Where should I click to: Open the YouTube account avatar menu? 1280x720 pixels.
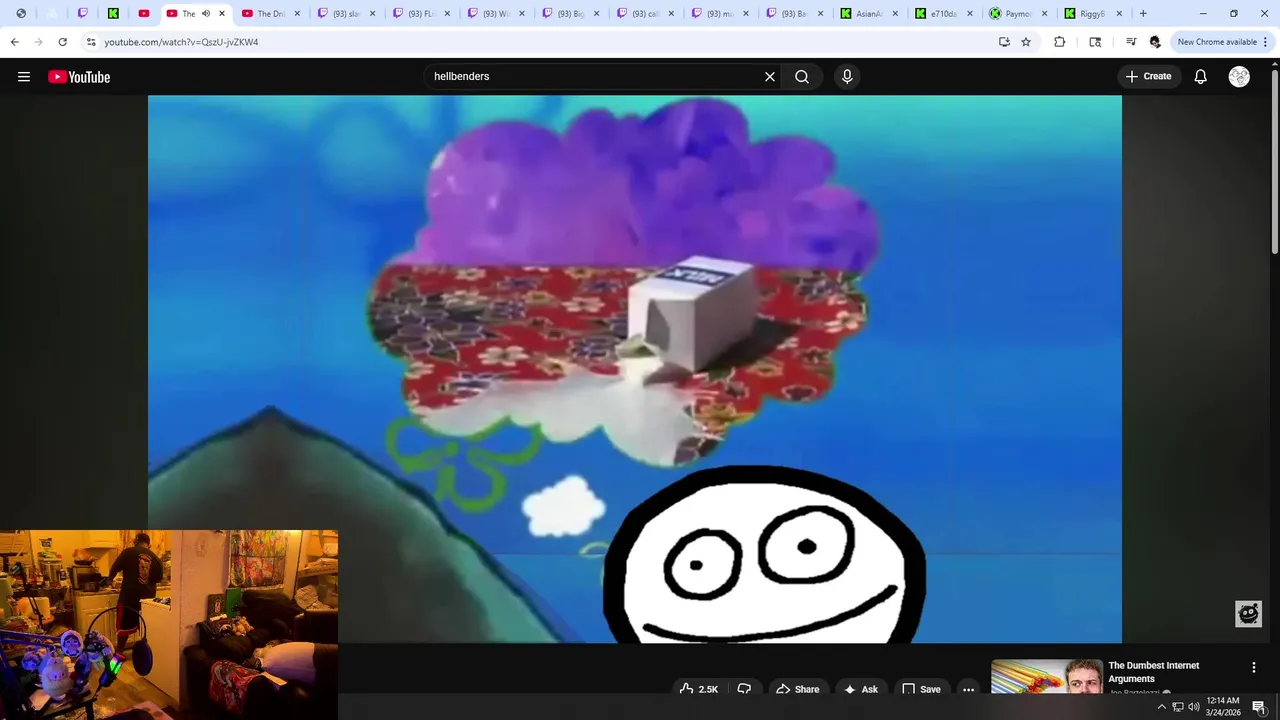pos(1239,77)
